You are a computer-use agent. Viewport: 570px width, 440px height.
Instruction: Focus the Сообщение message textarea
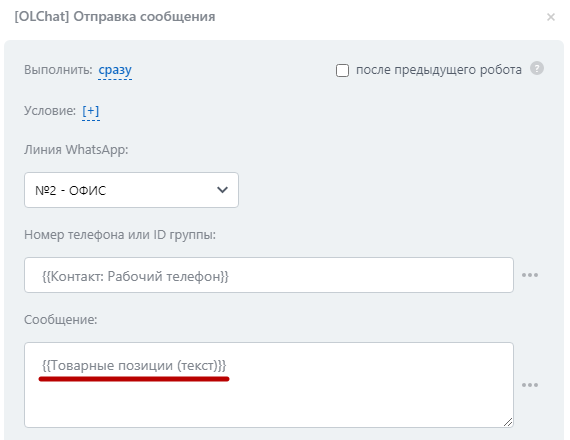coord(269,385)
